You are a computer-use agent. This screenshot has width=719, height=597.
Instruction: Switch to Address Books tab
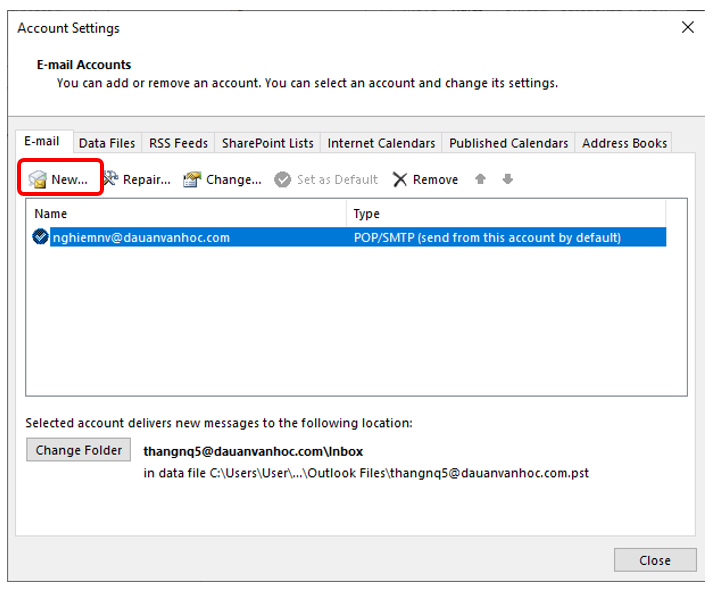[624, 143]
